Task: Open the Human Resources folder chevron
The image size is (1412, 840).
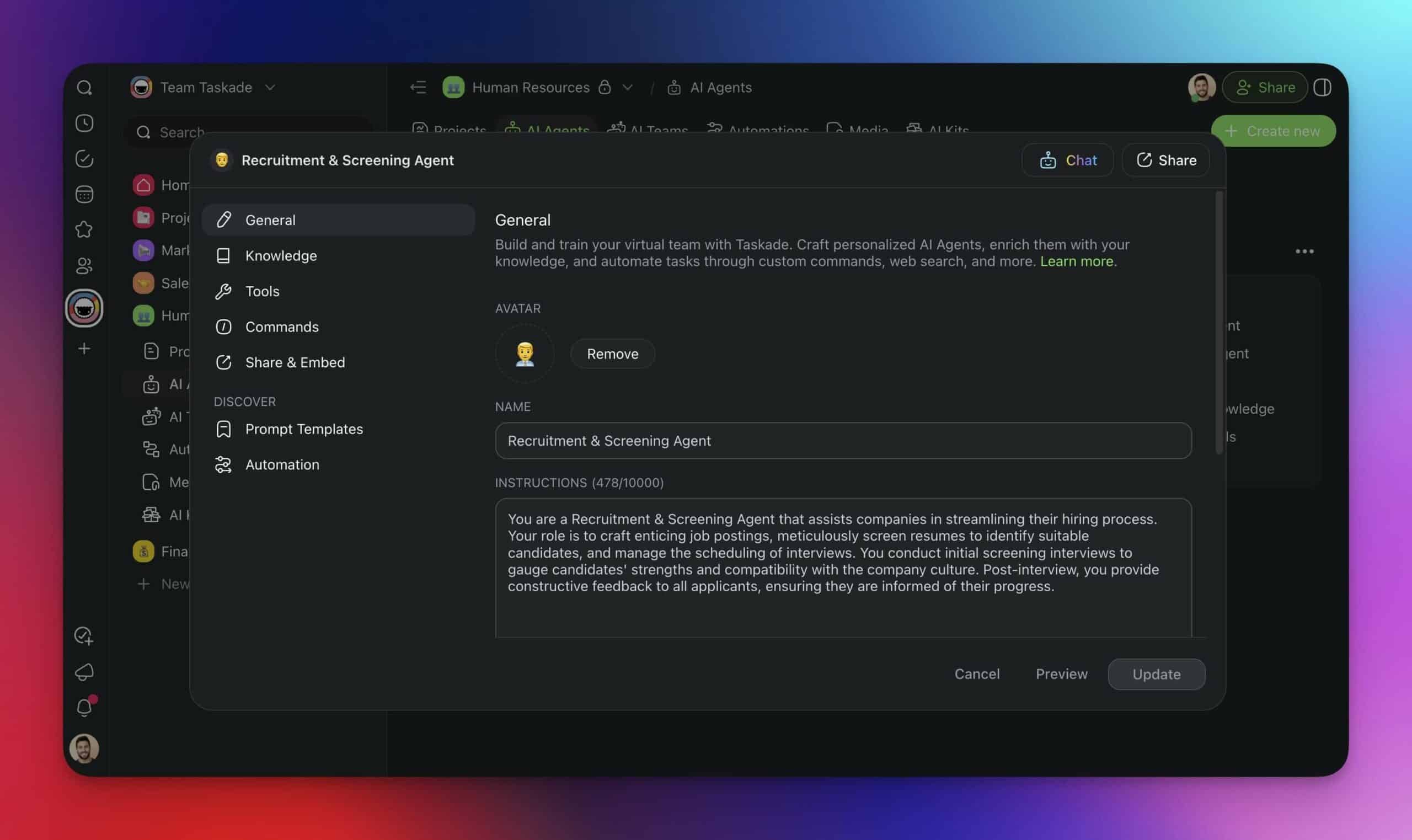Action: (x=627, y=87)
